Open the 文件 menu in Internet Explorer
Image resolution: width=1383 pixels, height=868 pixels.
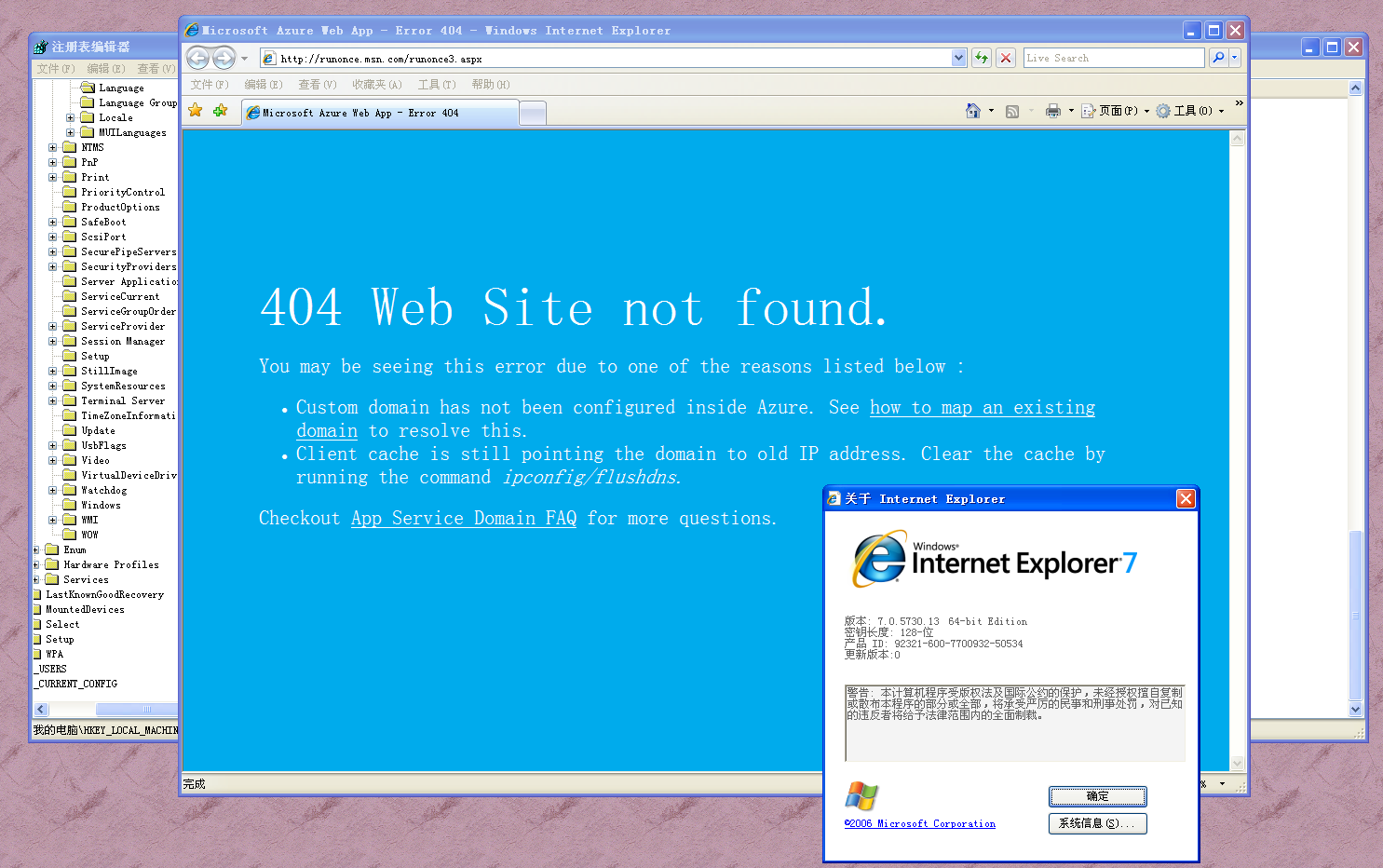click(x=210, y=85)
